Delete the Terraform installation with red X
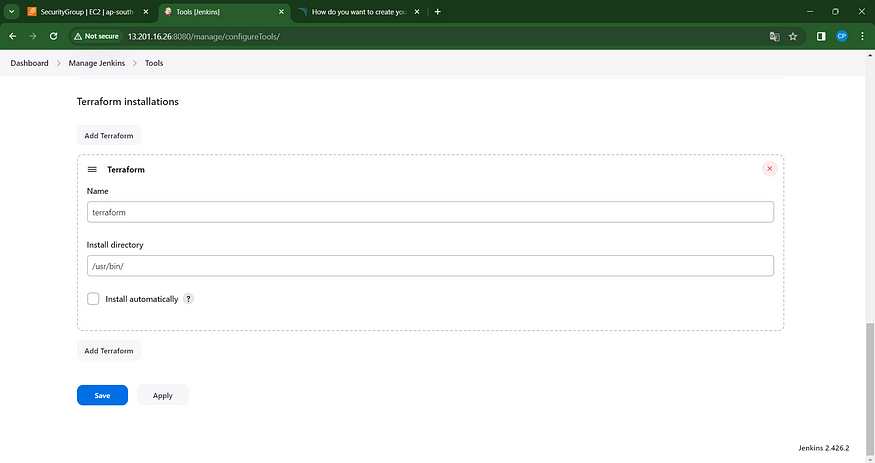The height and width of the screenshot is (463, 875). tap(770, 168)
